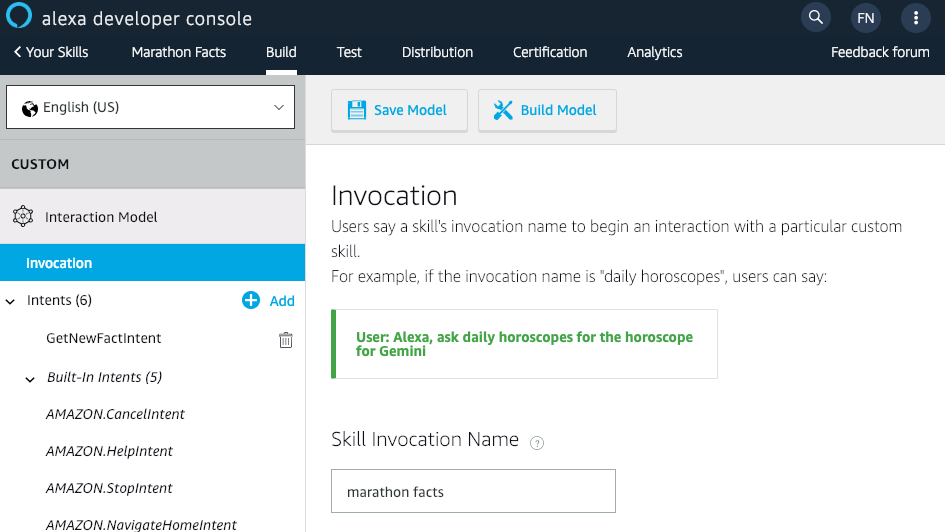Open the Certification tab
This screenshot has width=945, height=532.
coord(550,52)
